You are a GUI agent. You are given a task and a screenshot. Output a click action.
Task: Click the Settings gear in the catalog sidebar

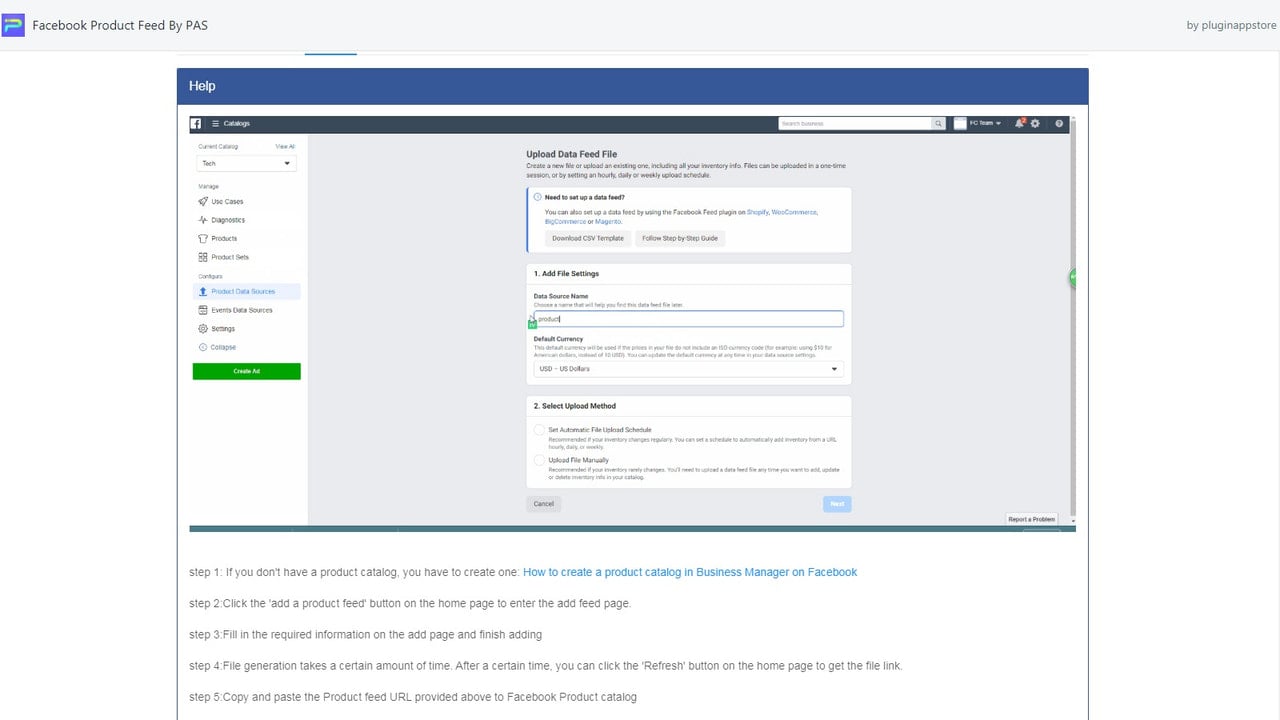pos(203,329)
